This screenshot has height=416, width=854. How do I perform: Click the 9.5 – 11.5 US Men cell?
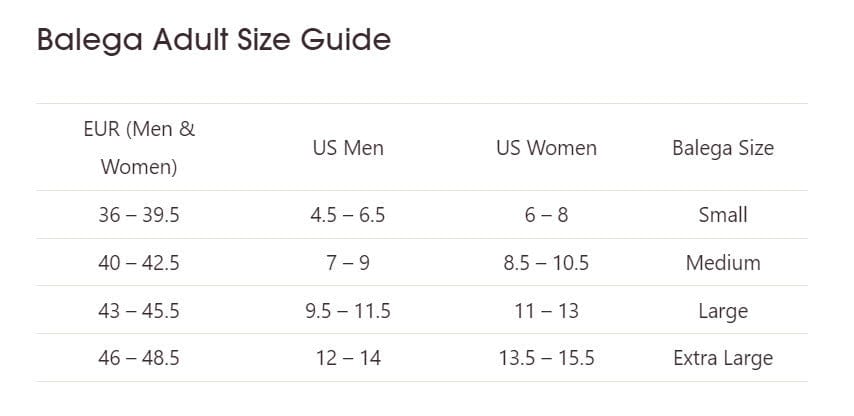[x=348, y=311]
